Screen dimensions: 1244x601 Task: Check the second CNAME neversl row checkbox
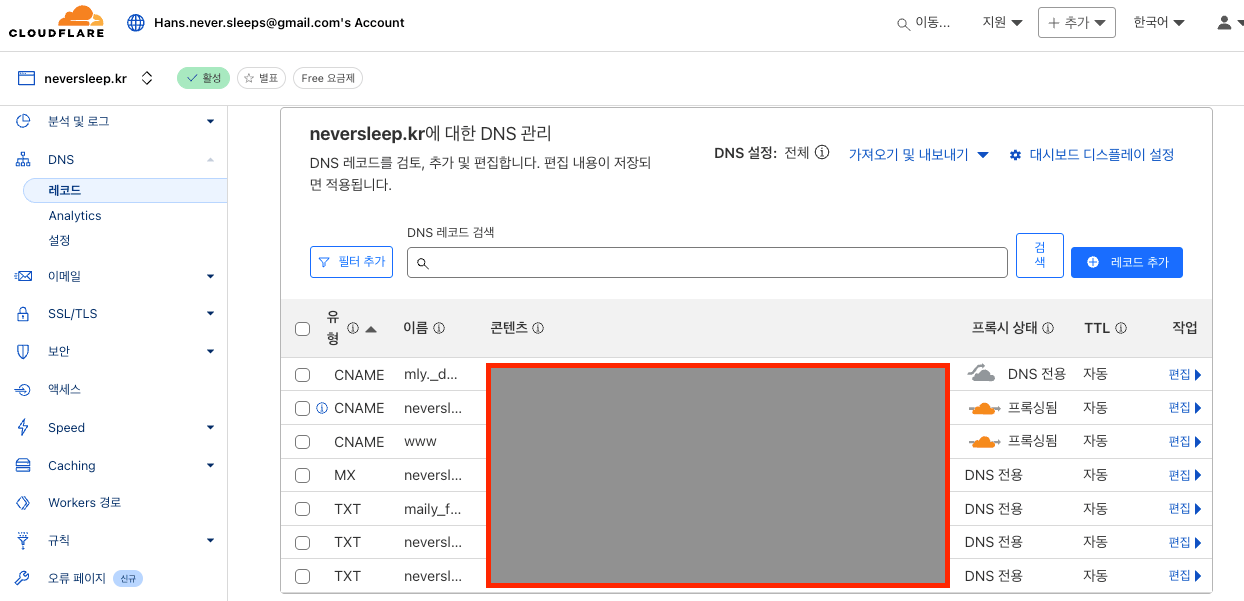point(303,408)
